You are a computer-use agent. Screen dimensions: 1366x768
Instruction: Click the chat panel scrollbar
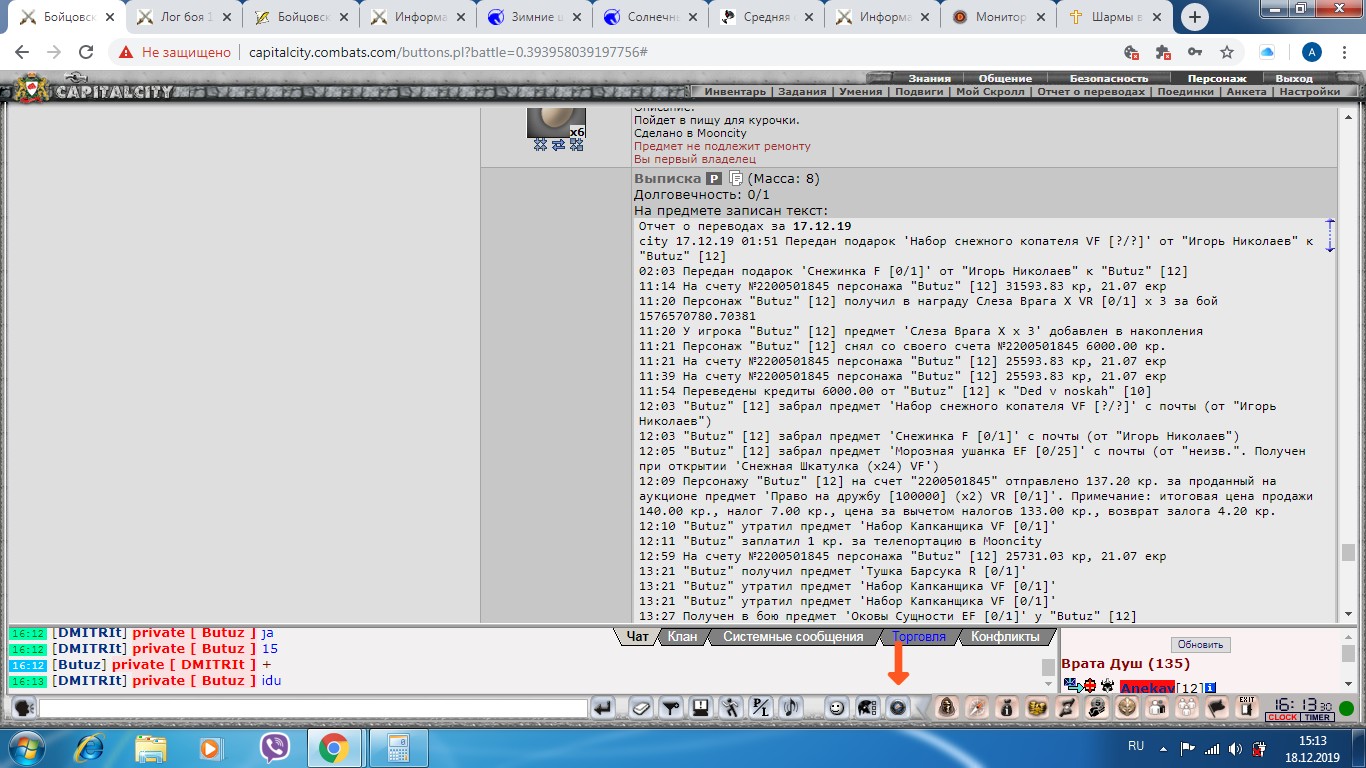(1047, 666)
